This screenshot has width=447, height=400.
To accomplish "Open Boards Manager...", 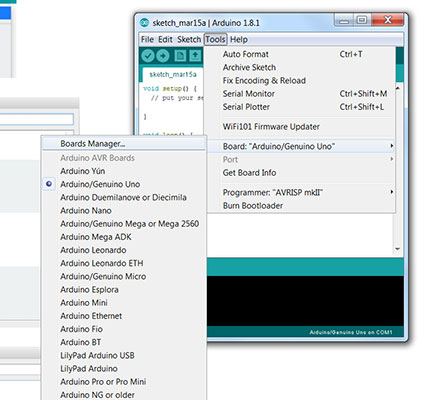I will tap(124, 144).
